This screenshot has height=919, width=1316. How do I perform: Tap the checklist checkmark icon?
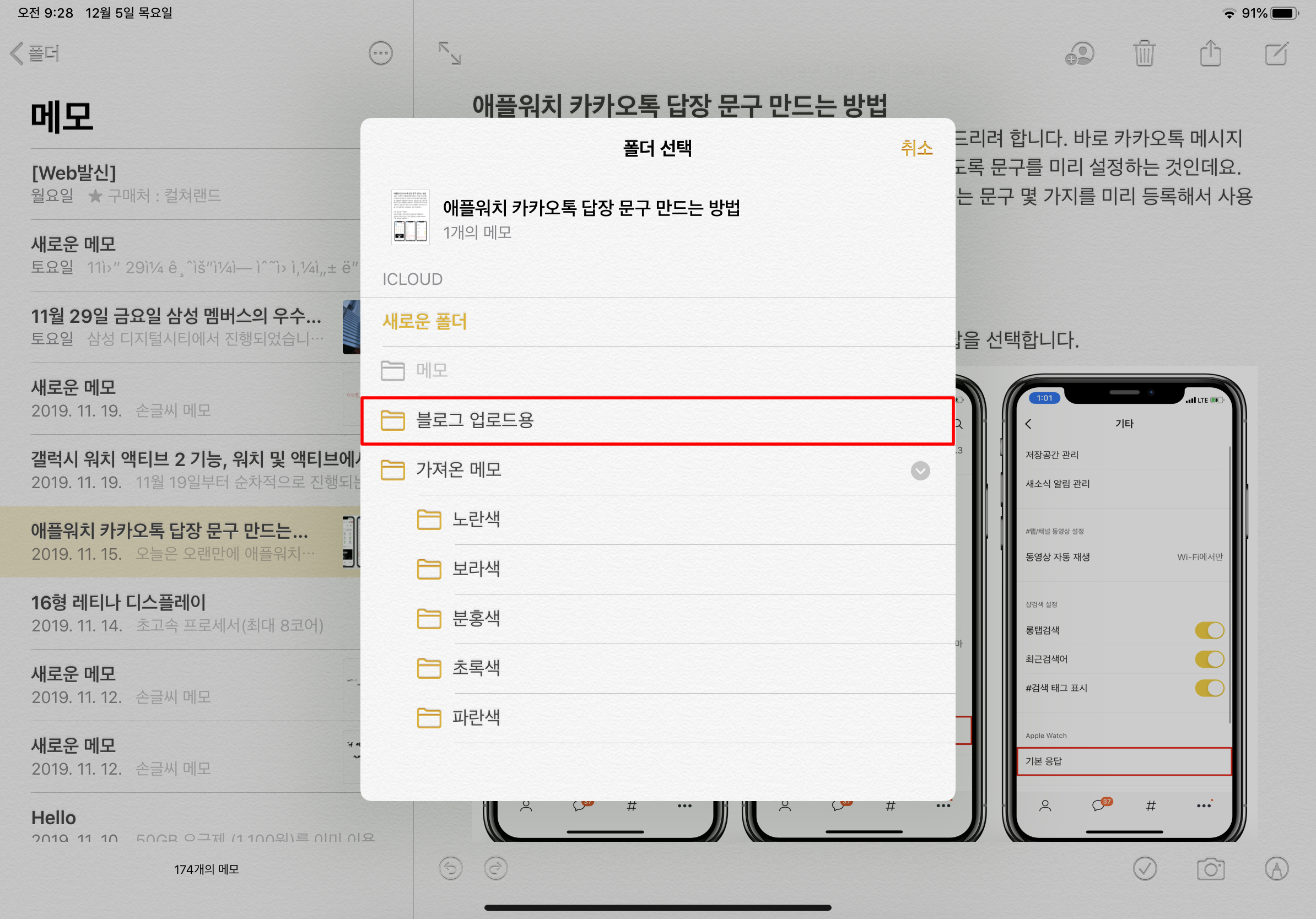[x=1144, y=868]
